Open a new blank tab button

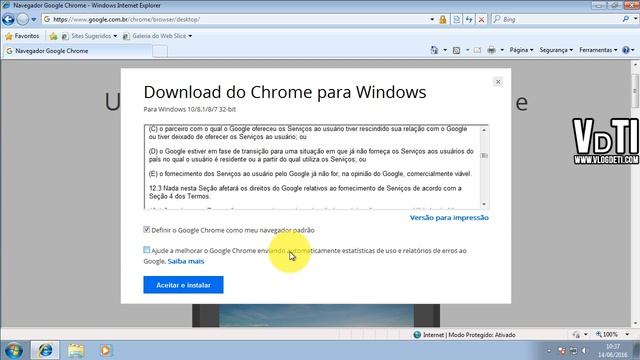pos(160,51)
